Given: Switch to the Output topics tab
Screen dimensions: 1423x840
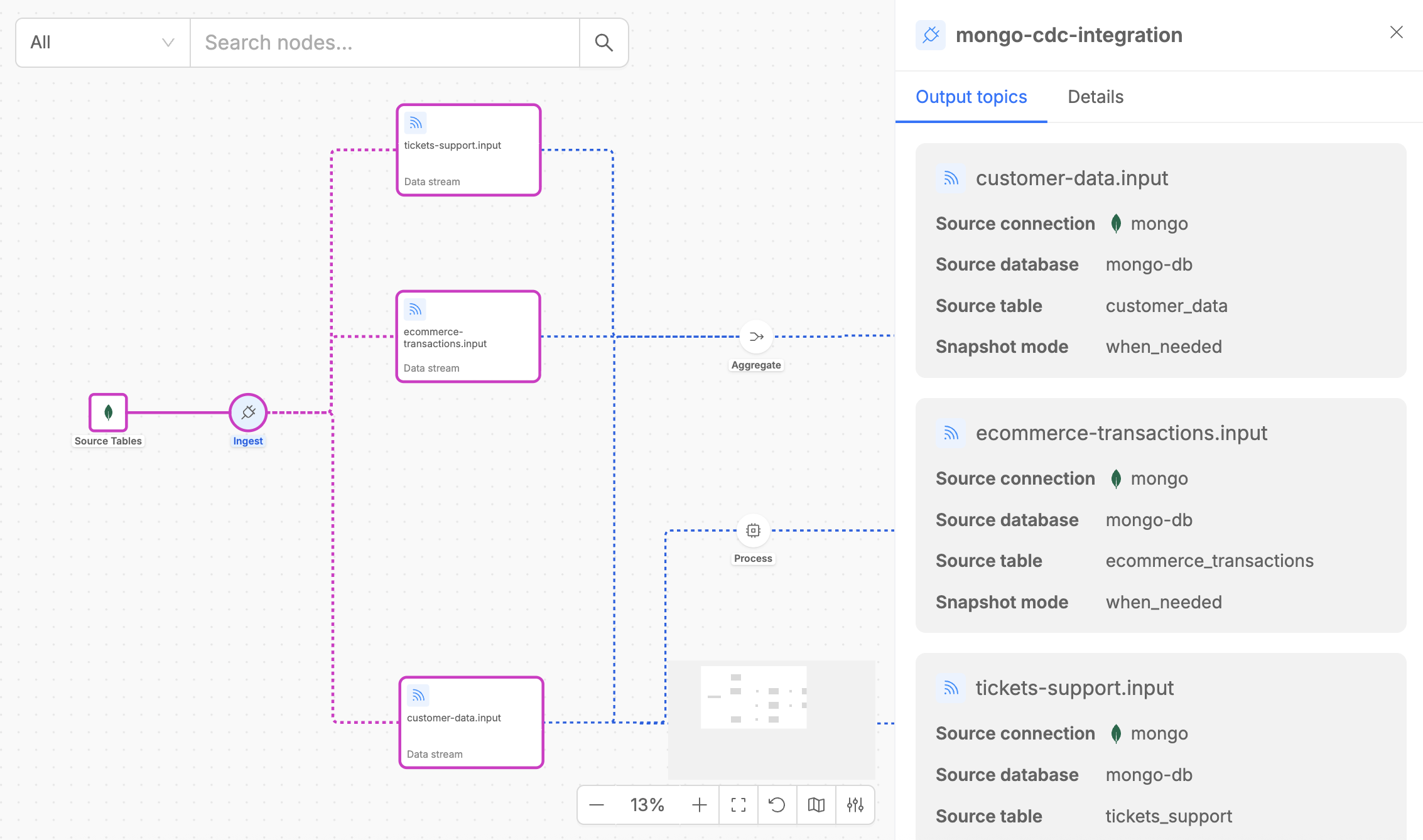Looking at the screenshot, I should coord(971,97).
